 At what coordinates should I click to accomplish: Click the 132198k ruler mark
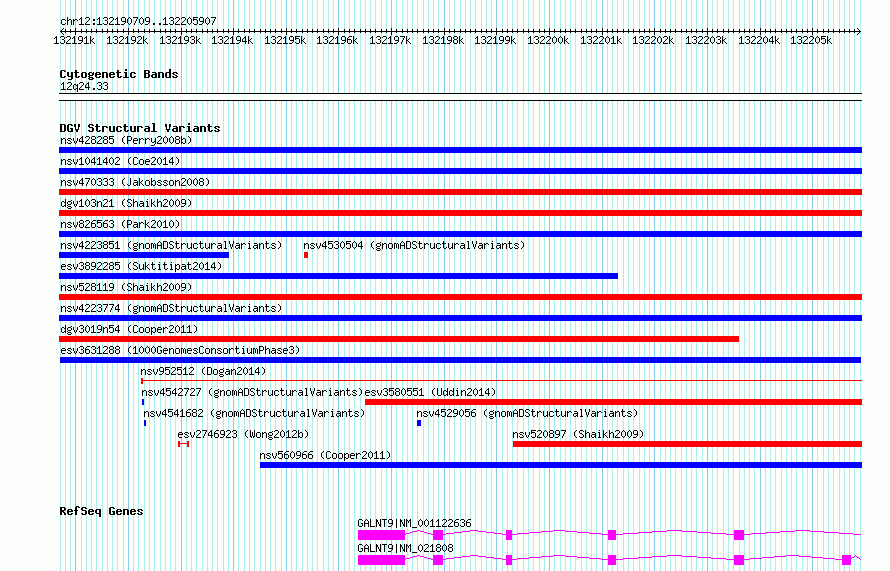coord(443,40)
